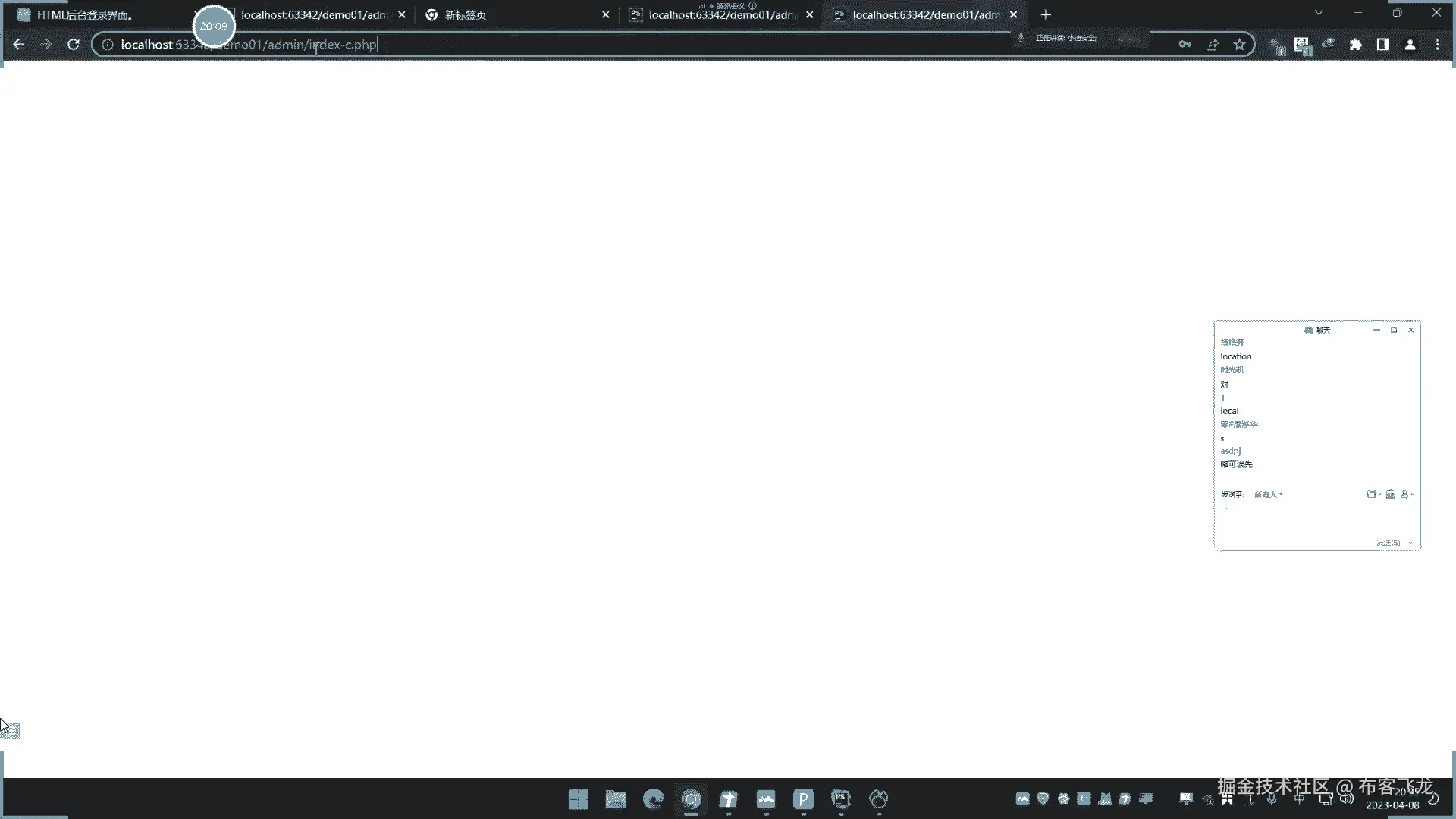This screenshot has height=819, width=1456.
Task: Open the 所有人 recipient dropdown in chat
Action: pos(1268,494)
